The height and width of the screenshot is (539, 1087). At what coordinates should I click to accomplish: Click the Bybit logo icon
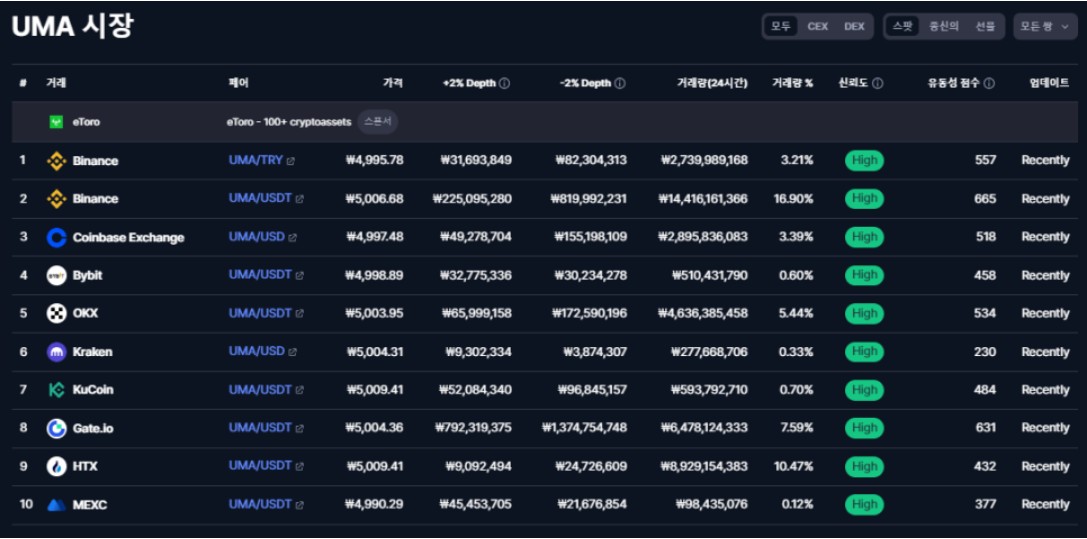[56, 276]
